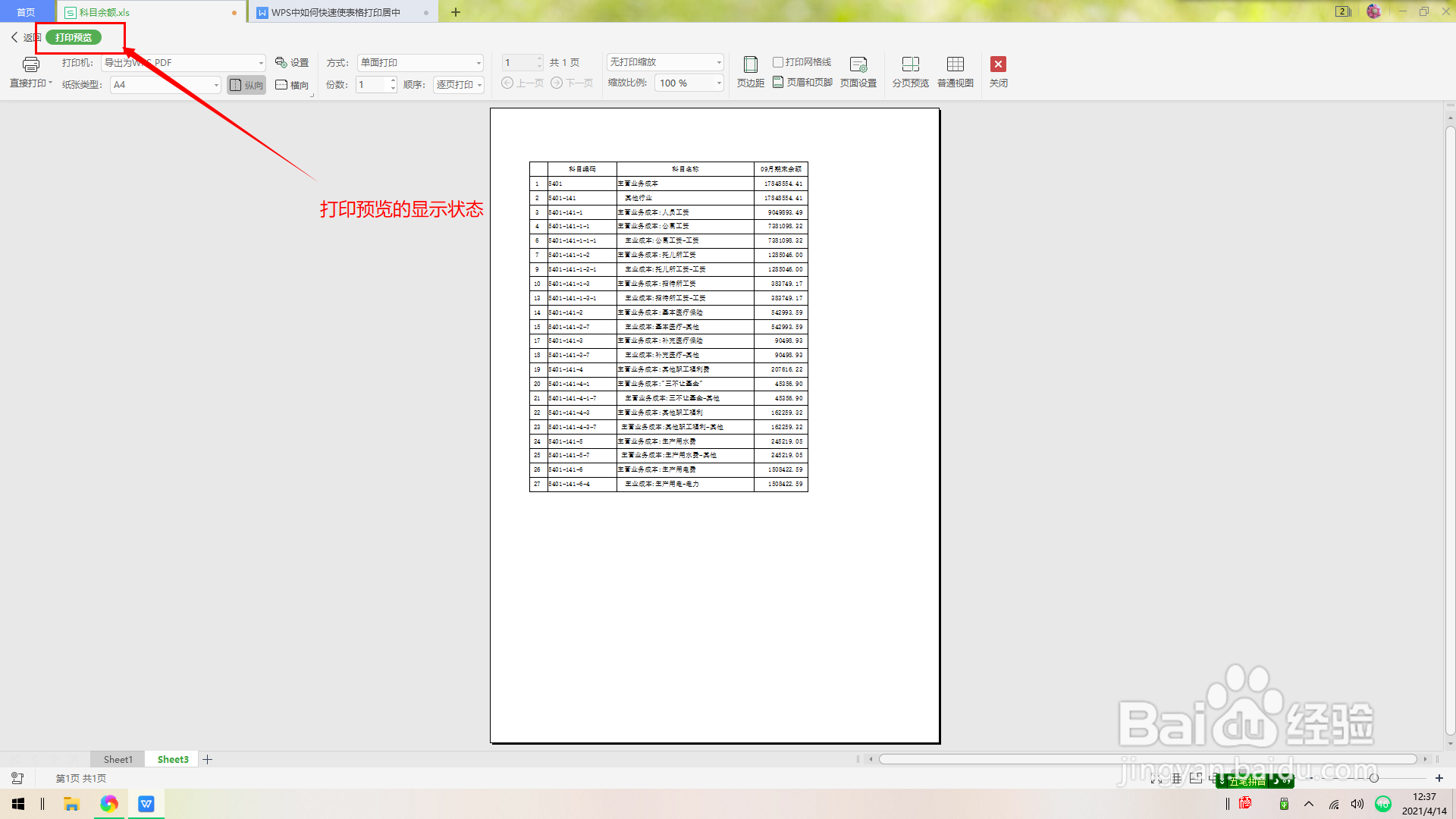
Task: Open page setup (页面设置) icon
Action: point(858,71)
